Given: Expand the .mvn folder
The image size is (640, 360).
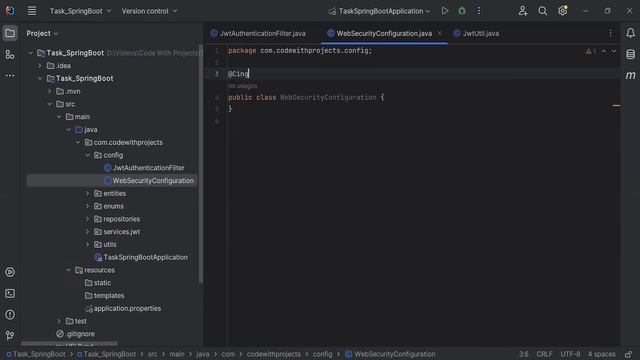Looking at the screenshot, I should point(49,91).
